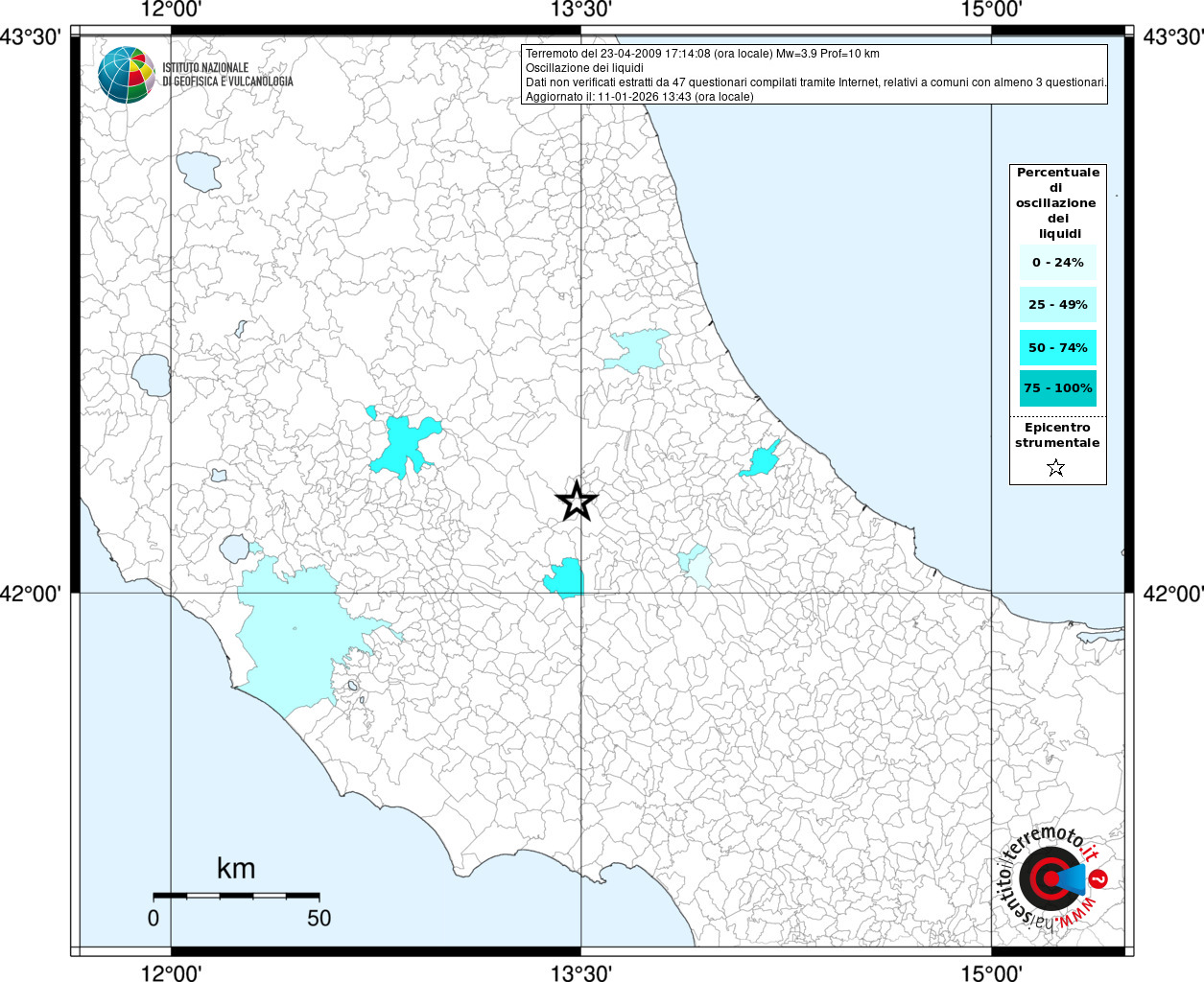Select the 0 - 24% legend swatch

[x=1057, y=263]
